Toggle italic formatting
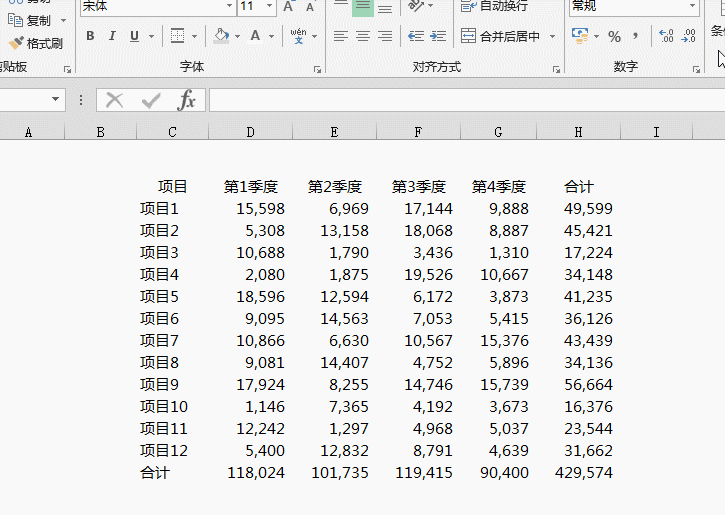The image size is (725, 515). (x=112, y=36)
